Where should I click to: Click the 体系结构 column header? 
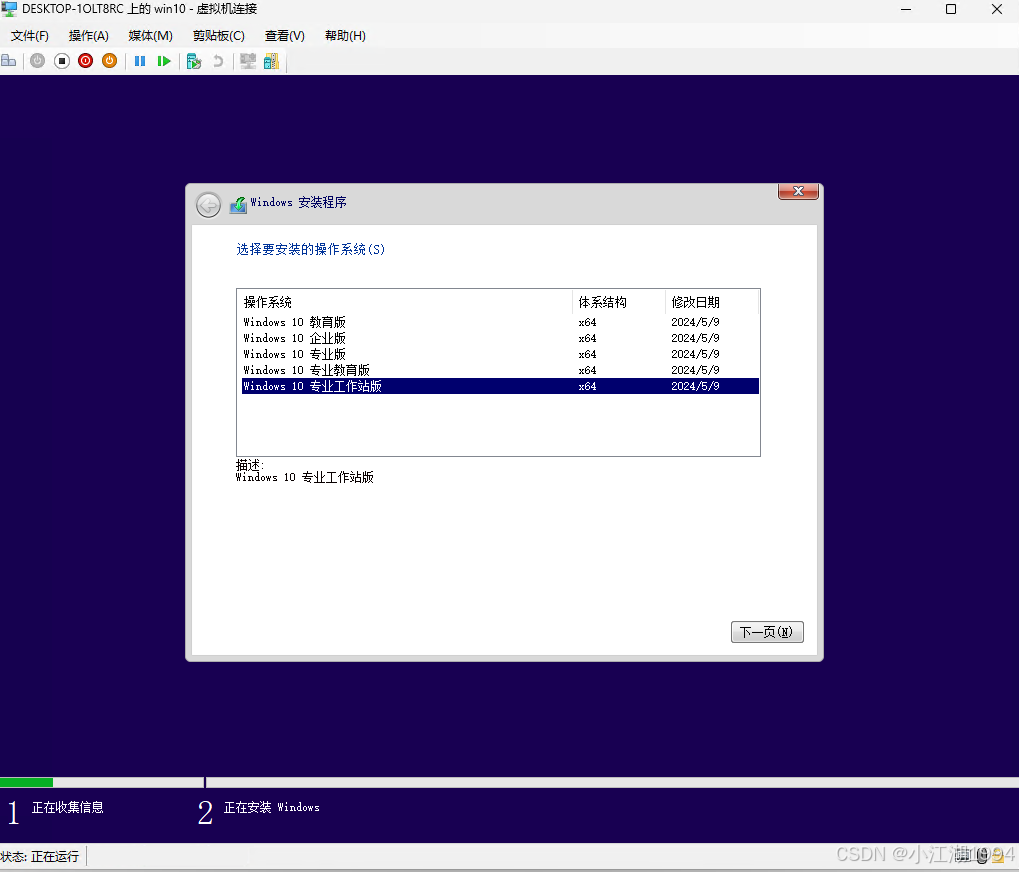click(619, 302)
